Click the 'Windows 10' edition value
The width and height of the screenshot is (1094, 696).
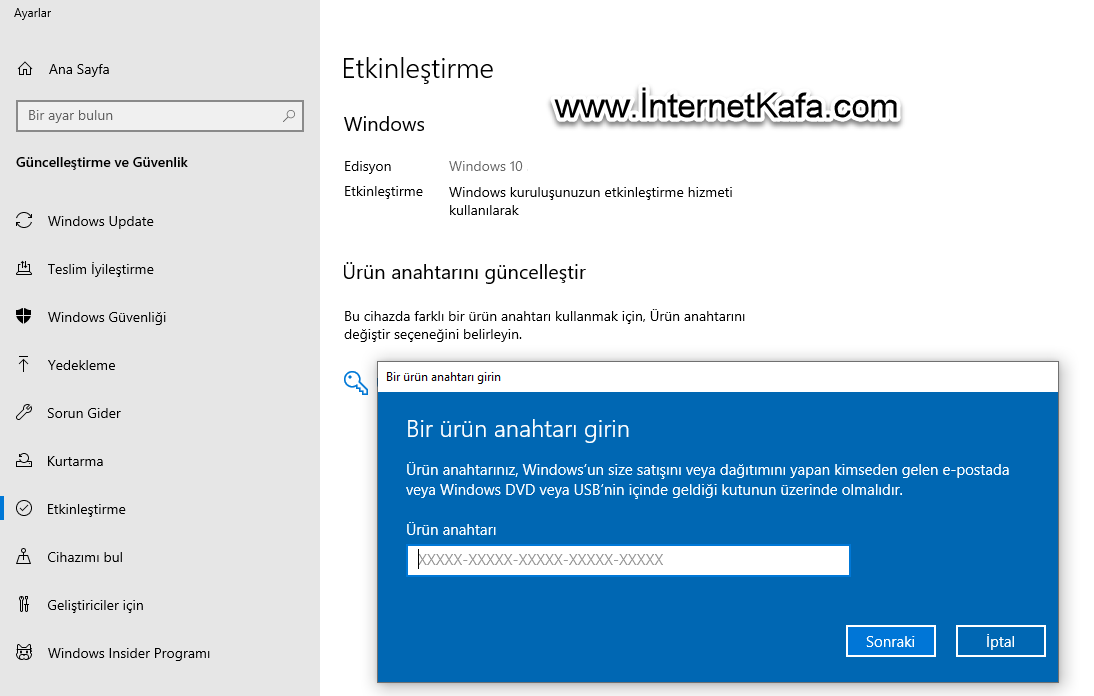click(x=486, y=166)
